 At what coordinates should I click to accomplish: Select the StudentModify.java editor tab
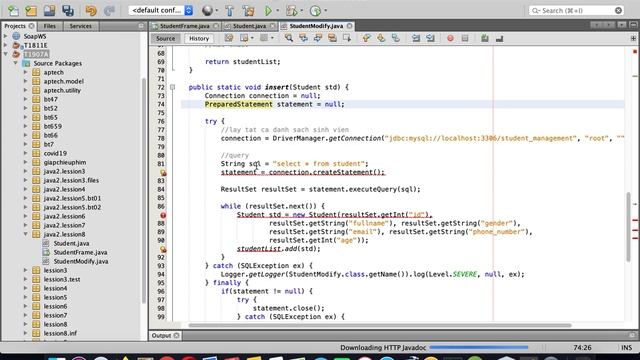[x=316, y=26]
